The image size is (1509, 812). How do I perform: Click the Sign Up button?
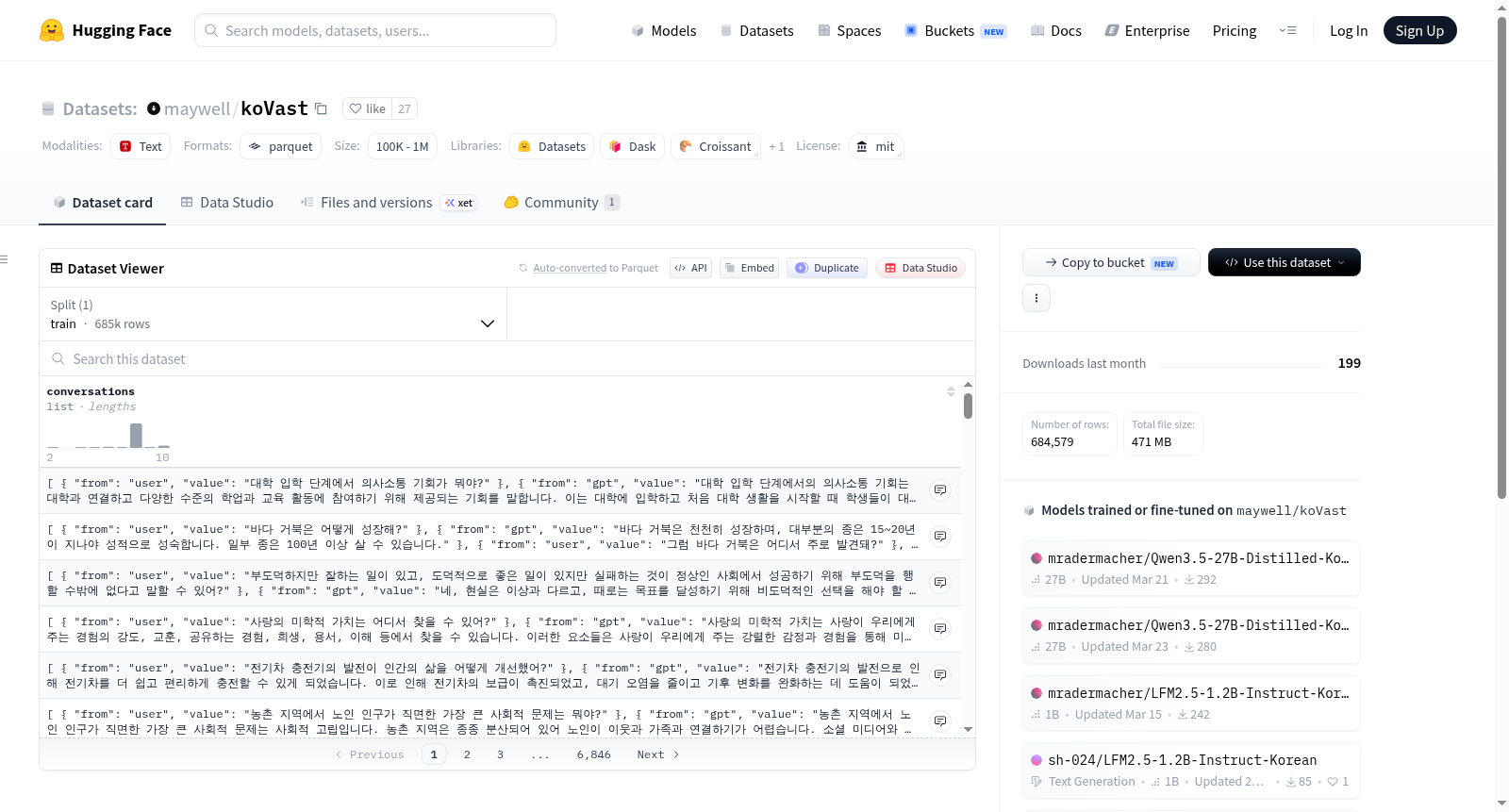(x=1419, y=30)
